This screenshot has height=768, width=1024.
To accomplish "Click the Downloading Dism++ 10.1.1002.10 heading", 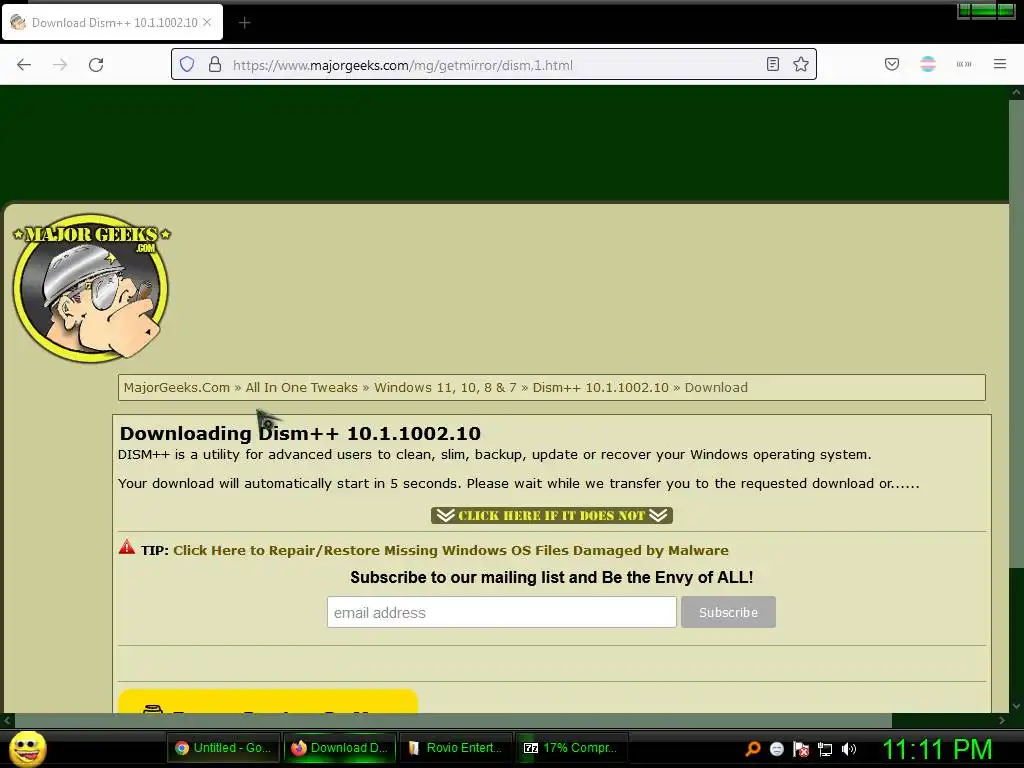I will pos(300,434).
